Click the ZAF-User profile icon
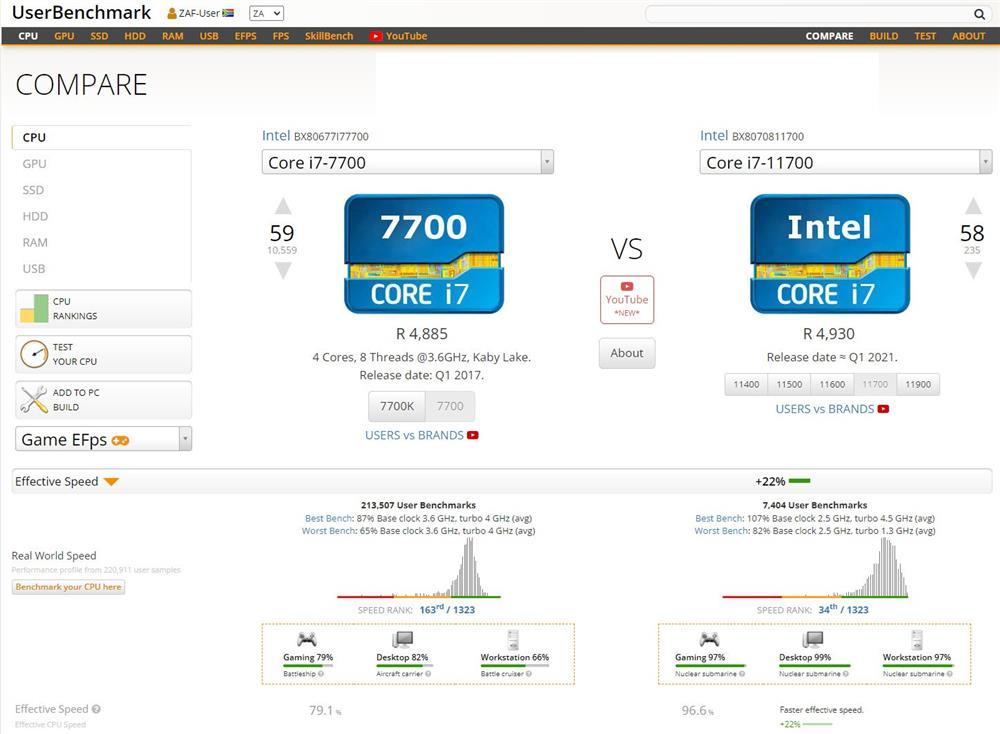The image size is (1000, 734). (x=172, y=13)
